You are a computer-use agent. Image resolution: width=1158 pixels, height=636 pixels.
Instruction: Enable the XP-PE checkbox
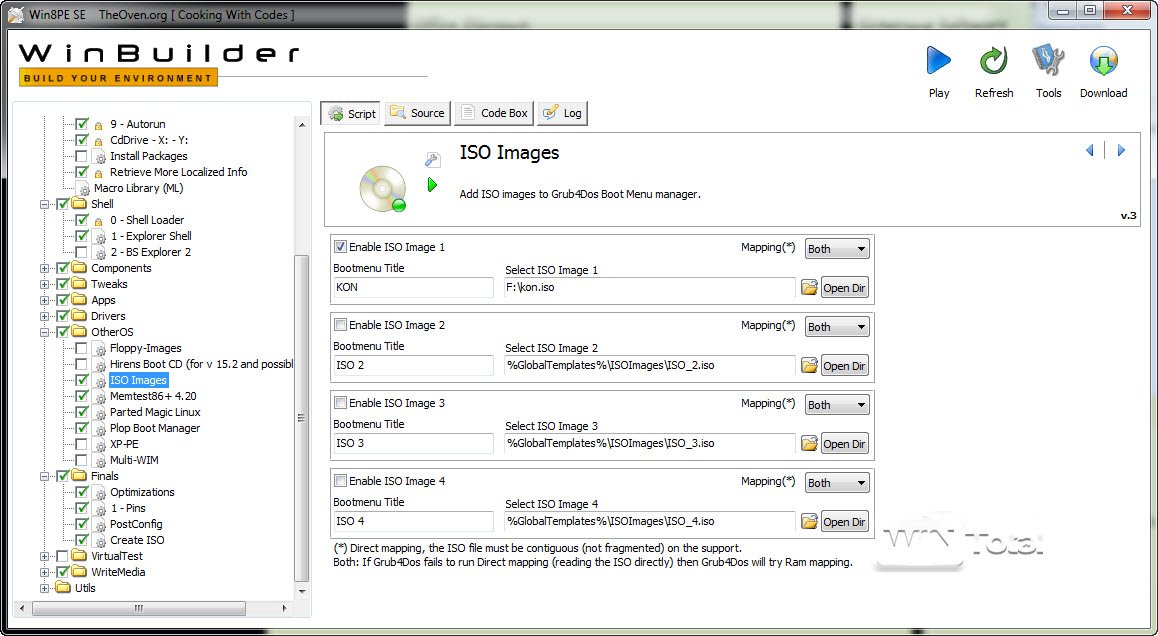tap(81, 444)
